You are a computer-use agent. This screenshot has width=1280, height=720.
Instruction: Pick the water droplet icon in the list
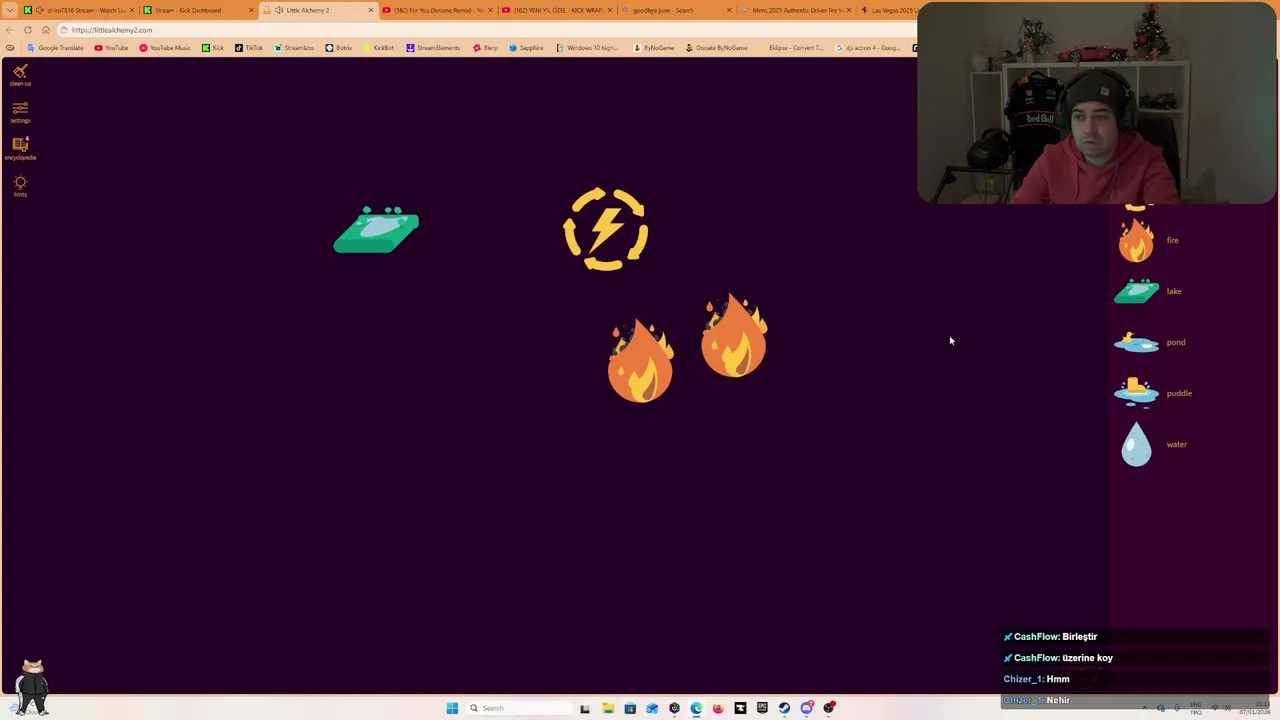coord(1136,444)
